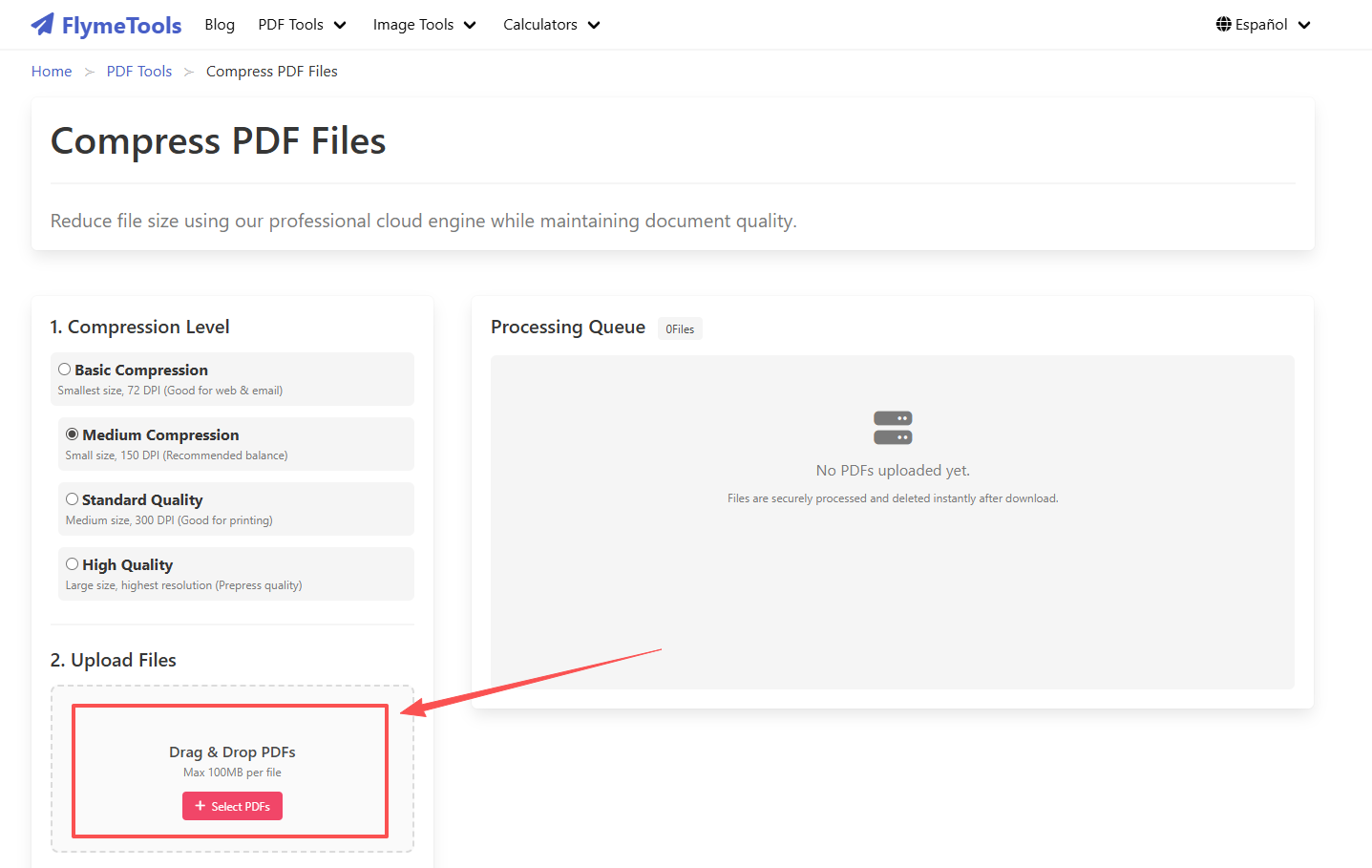Click the Select PDFs button

[x=232, y=806]
